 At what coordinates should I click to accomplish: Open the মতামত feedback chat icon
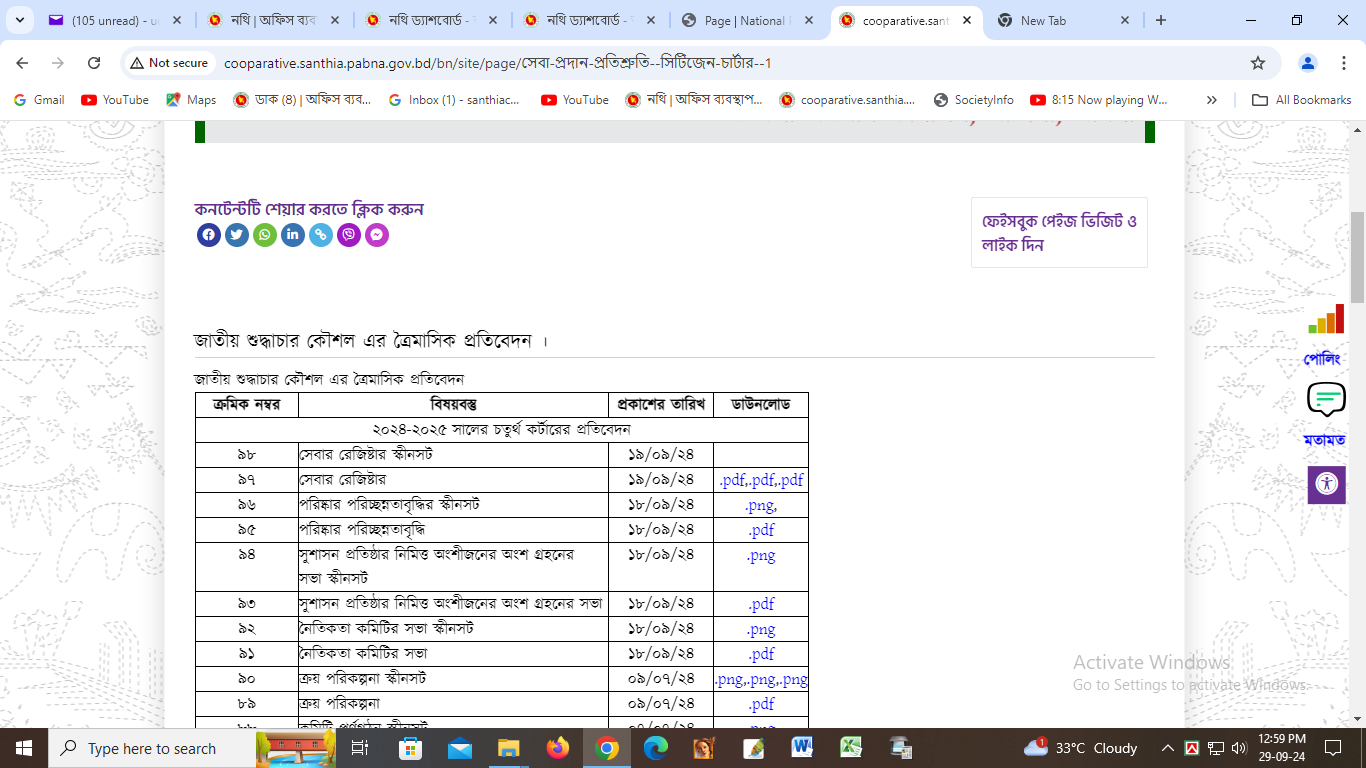point(1326,400)
